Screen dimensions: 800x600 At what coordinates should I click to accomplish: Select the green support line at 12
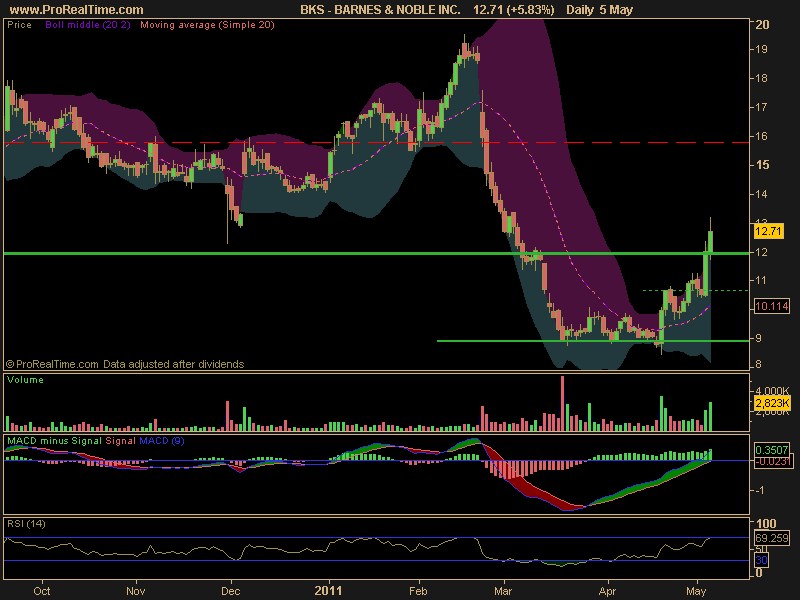[x=377, y=253]
